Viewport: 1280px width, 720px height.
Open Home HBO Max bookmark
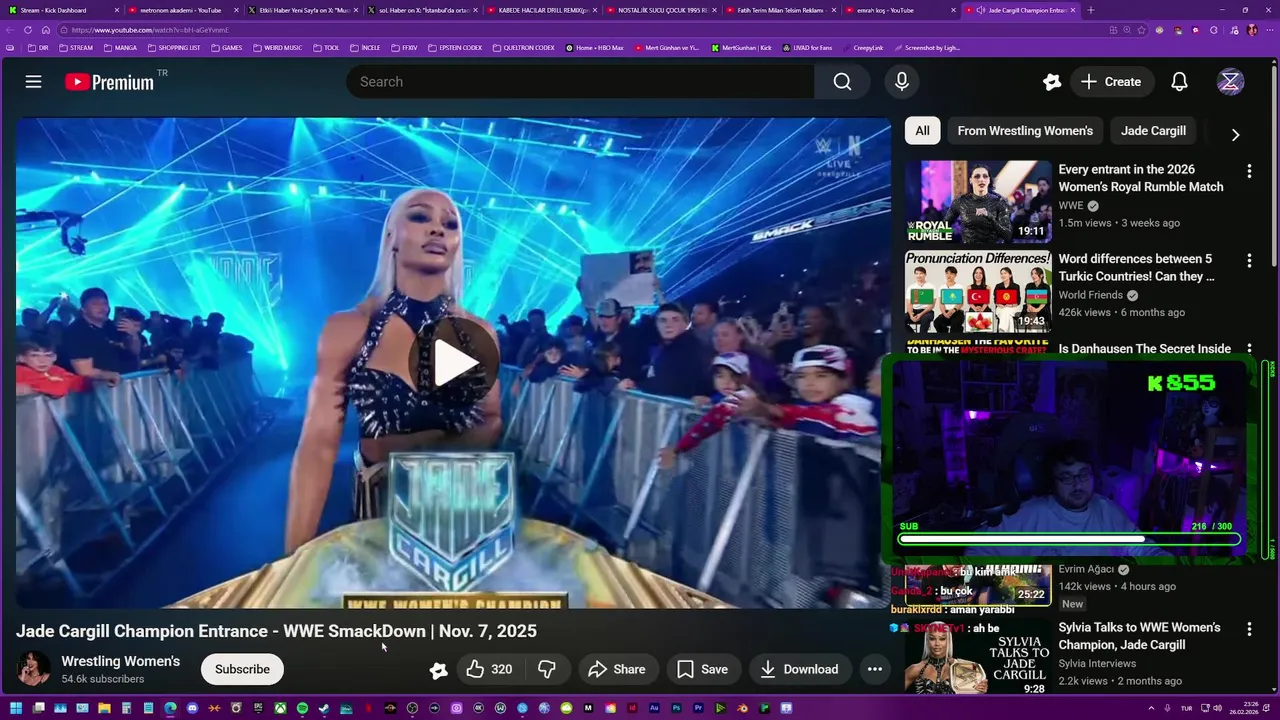point(594,47)
